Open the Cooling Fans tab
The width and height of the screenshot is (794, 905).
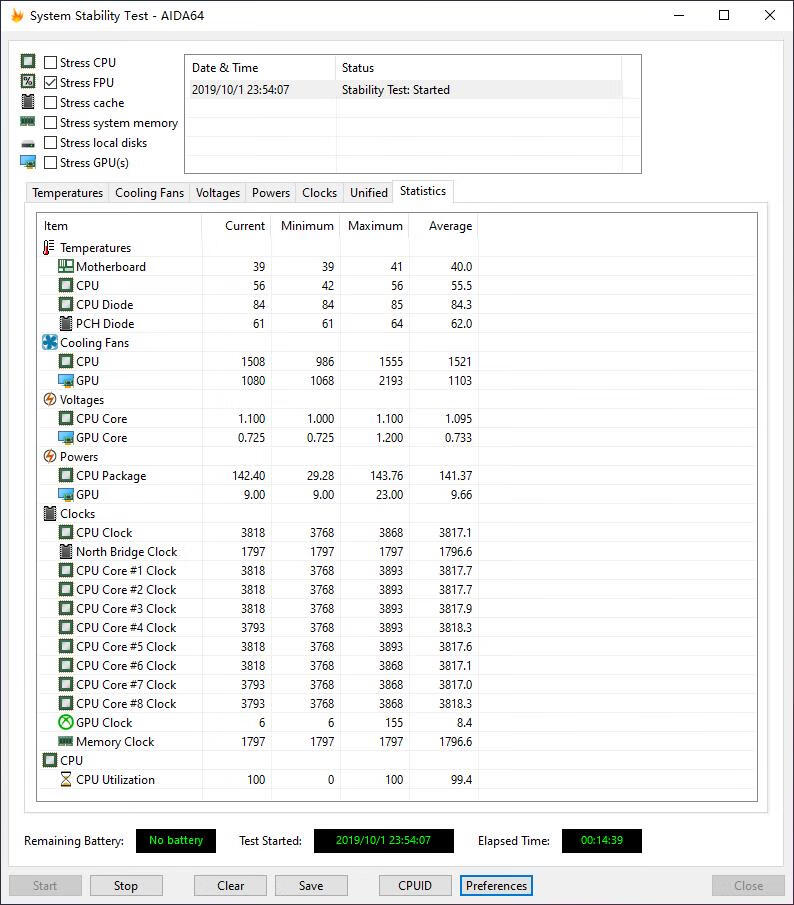point(149,193)
